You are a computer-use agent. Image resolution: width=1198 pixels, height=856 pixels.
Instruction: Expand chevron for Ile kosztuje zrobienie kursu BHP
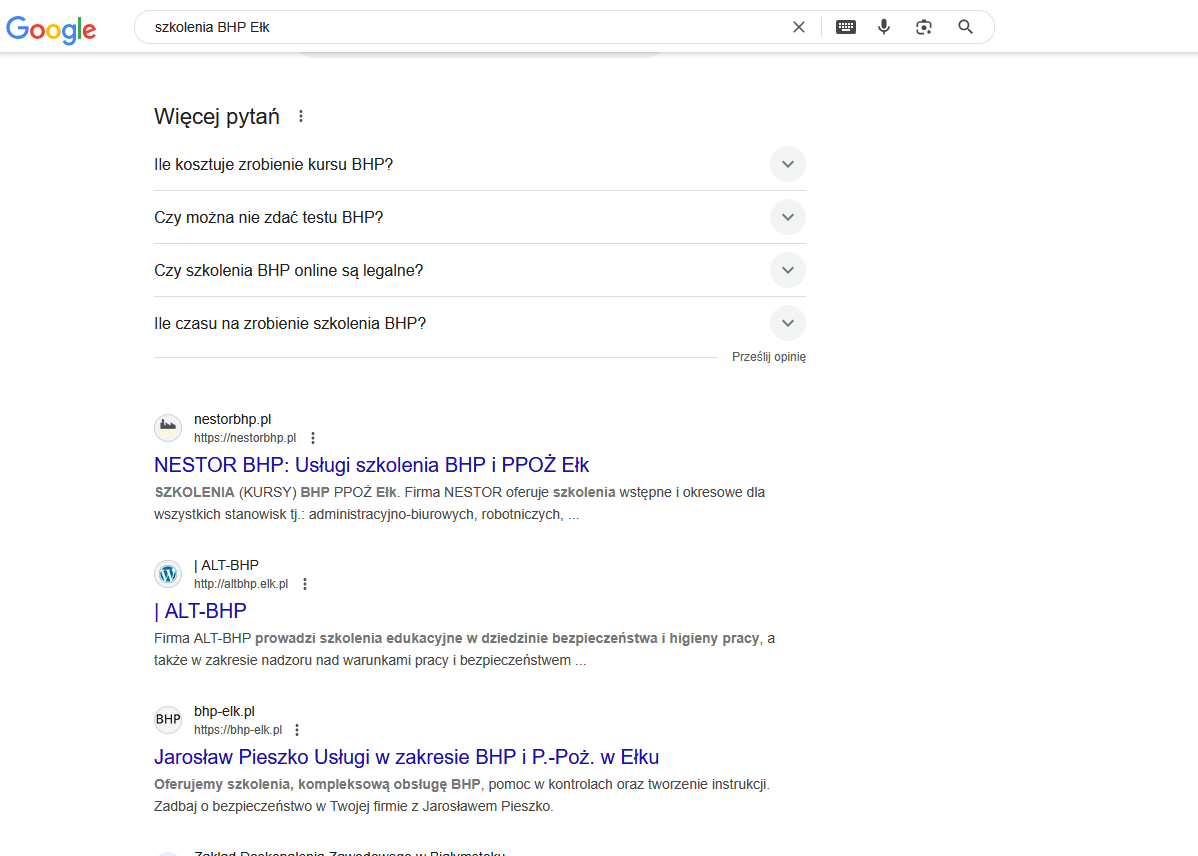[x=788, y=164]
